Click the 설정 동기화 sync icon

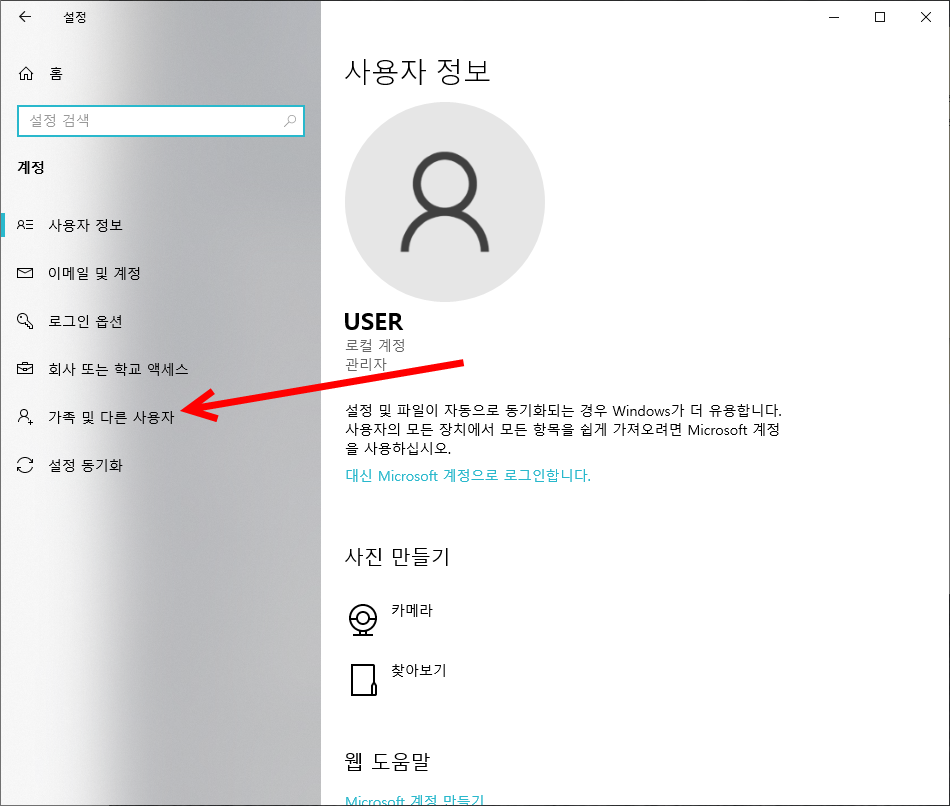[25, 465]
